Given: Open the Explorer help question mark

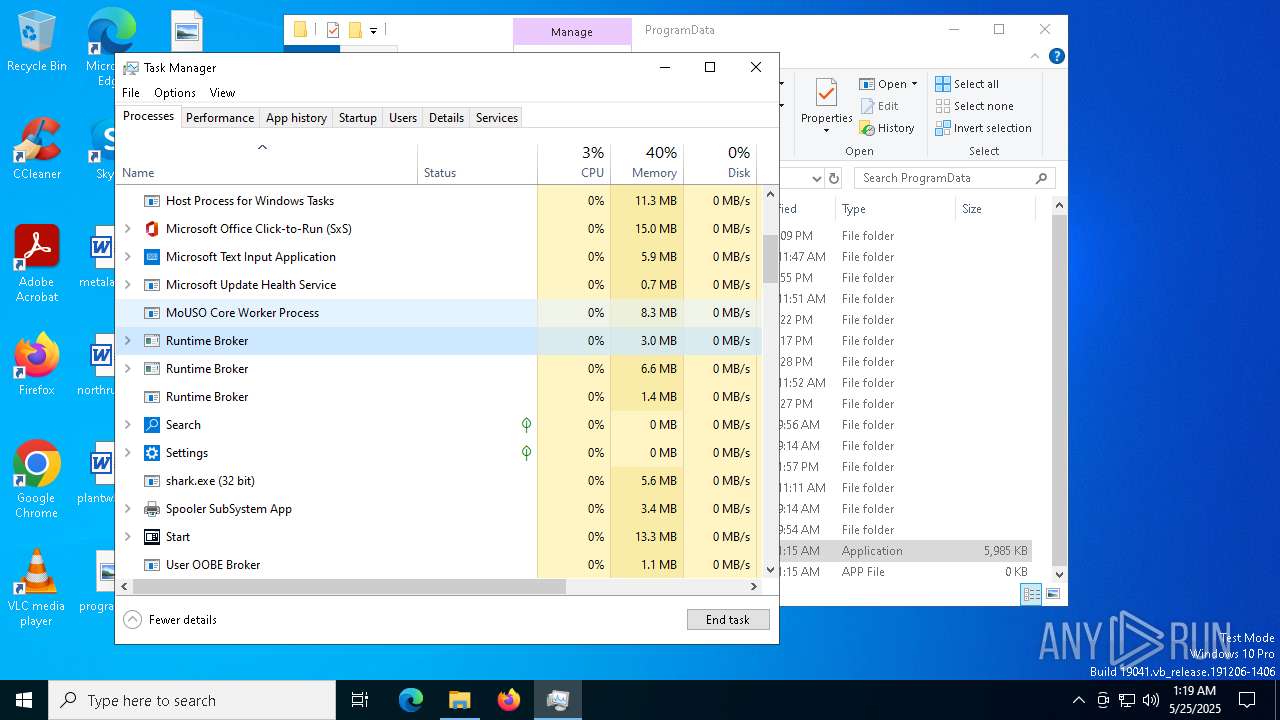Looking at the screenshot, I should pyautogui.click(x=1056, y=56).
